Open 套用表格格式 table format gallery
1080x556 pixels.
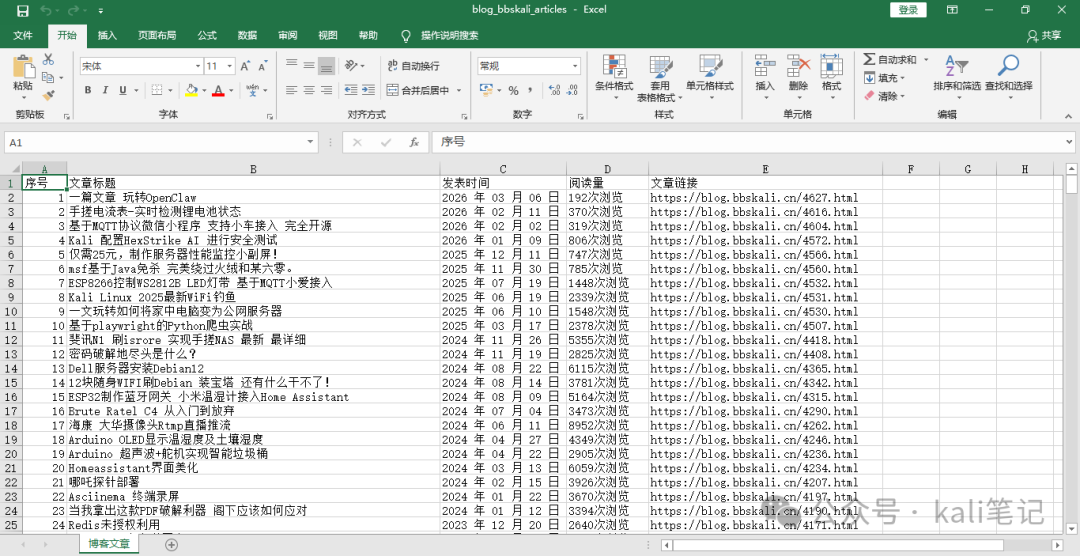[661, 77]
